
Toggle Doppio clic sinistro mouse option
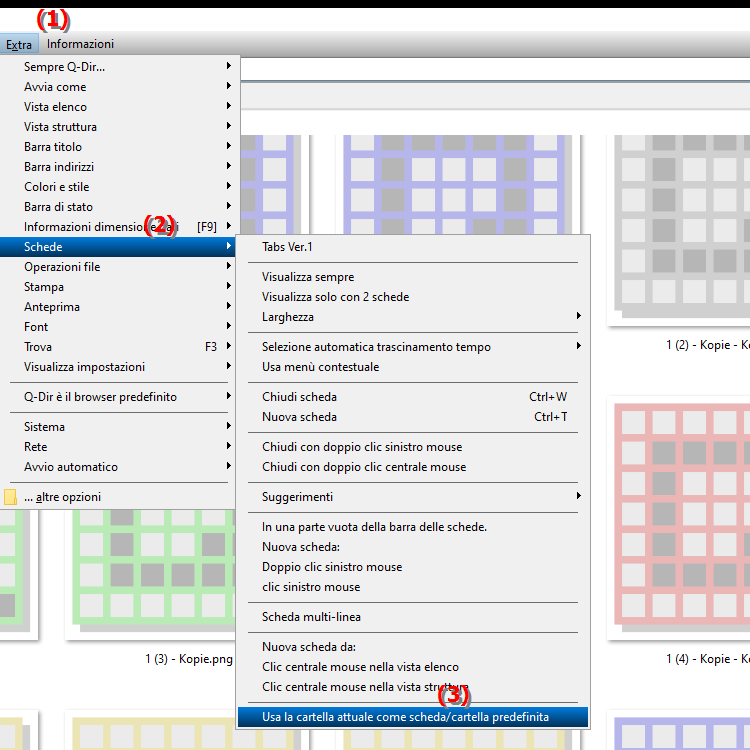click(x=413, y=567)
